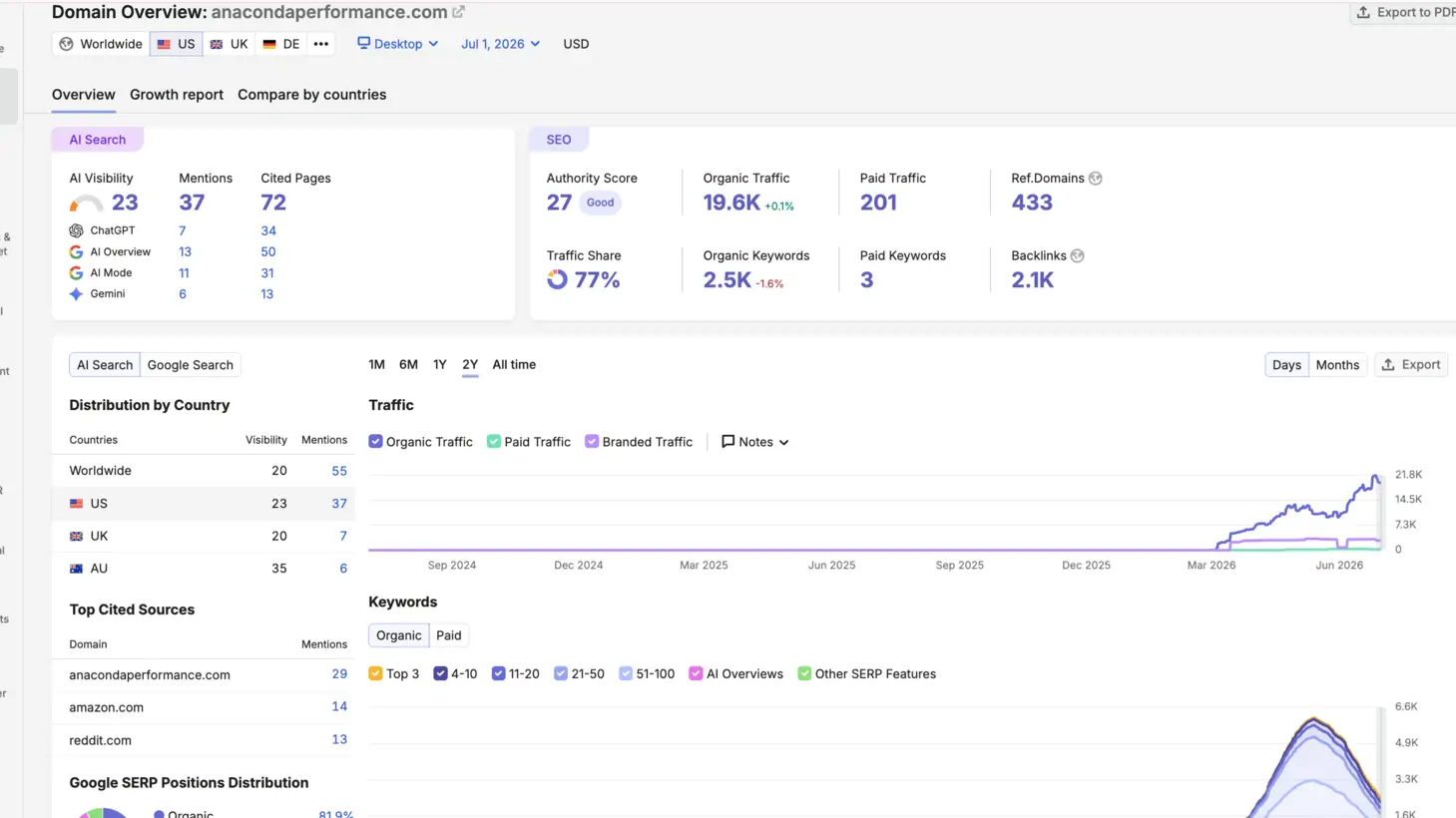
Task: Select the 1M time range
Action: 376,365
